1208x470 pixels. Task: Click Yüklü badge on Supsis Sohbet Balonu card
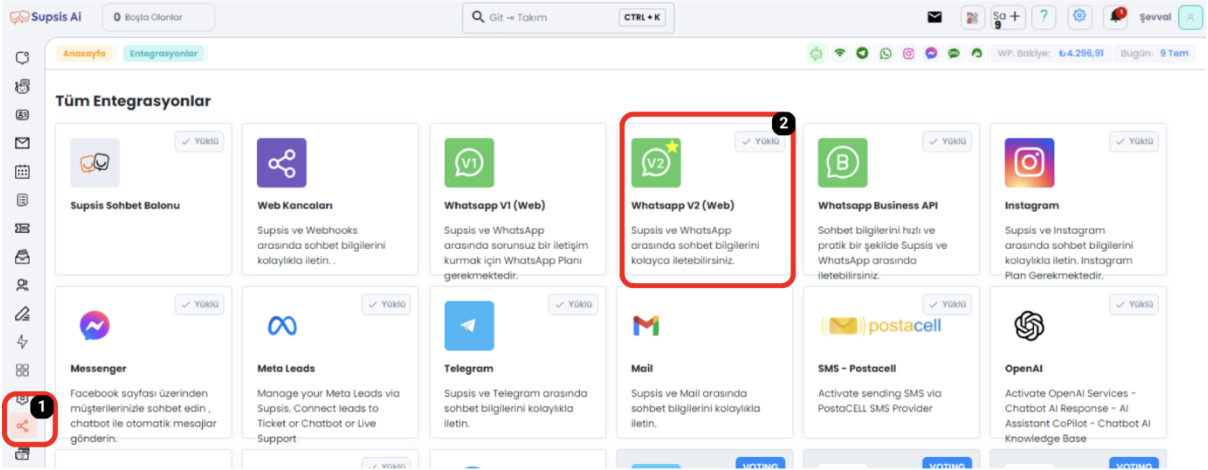tap(199, 142)
